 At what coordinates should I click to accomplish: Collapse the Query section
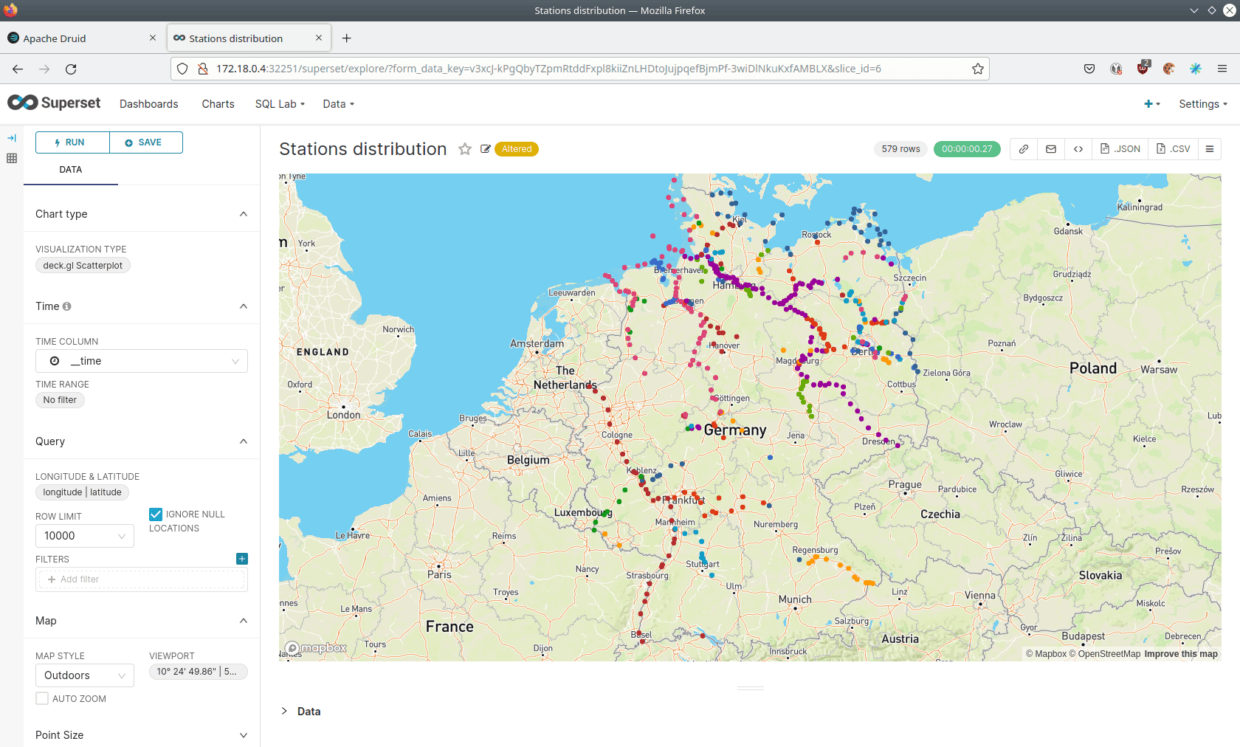tap(243, 441)
